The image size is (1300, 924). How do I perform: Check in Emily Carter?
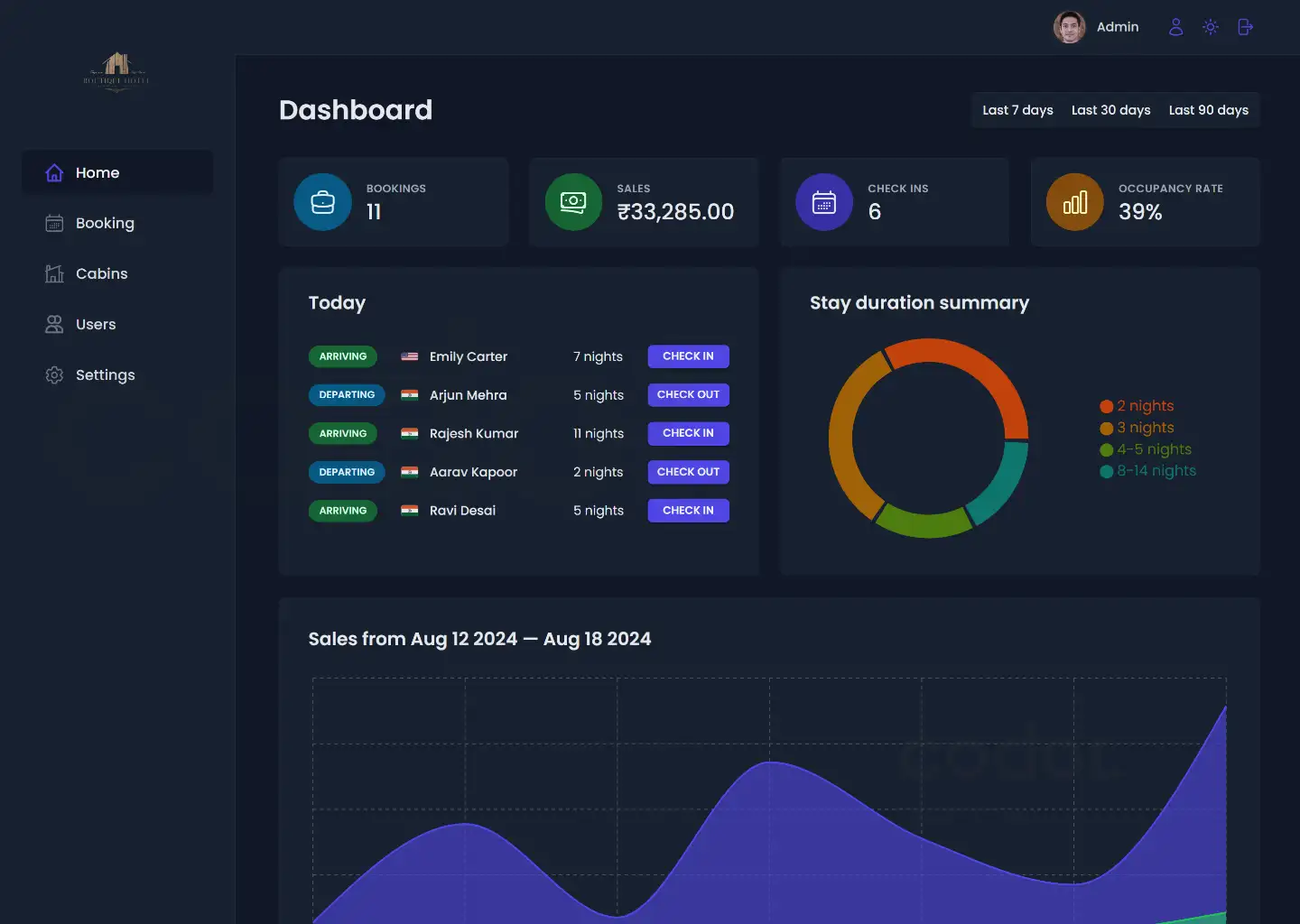(x=688, y=356)
